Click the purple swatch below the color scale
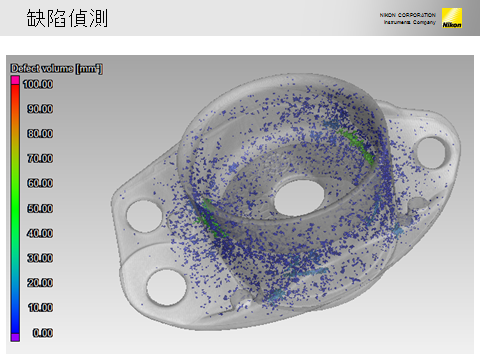The image size is (480, 360). pyautogui.click(x=15, y=337)
